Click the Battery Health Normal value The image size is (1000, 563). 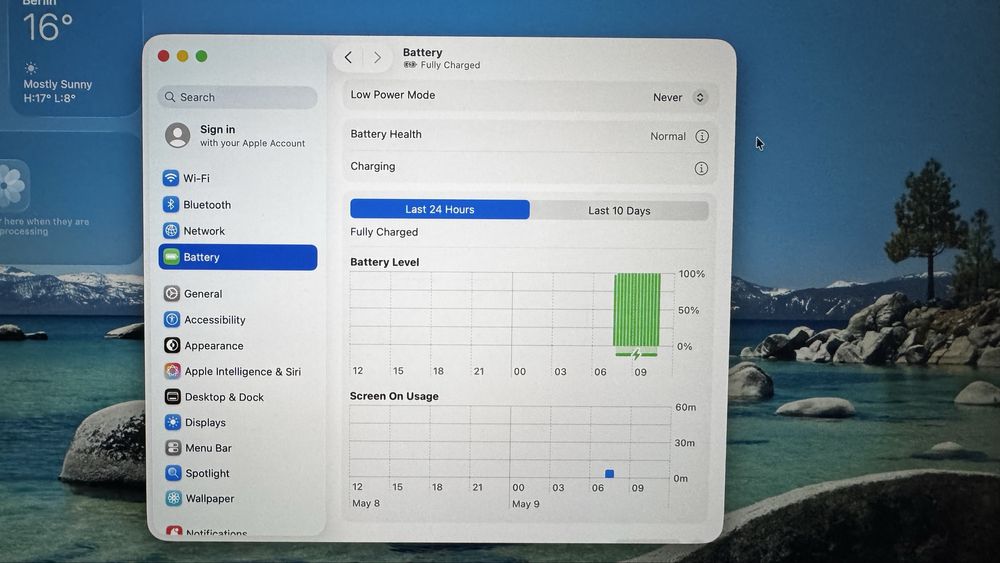coord(668,136)
